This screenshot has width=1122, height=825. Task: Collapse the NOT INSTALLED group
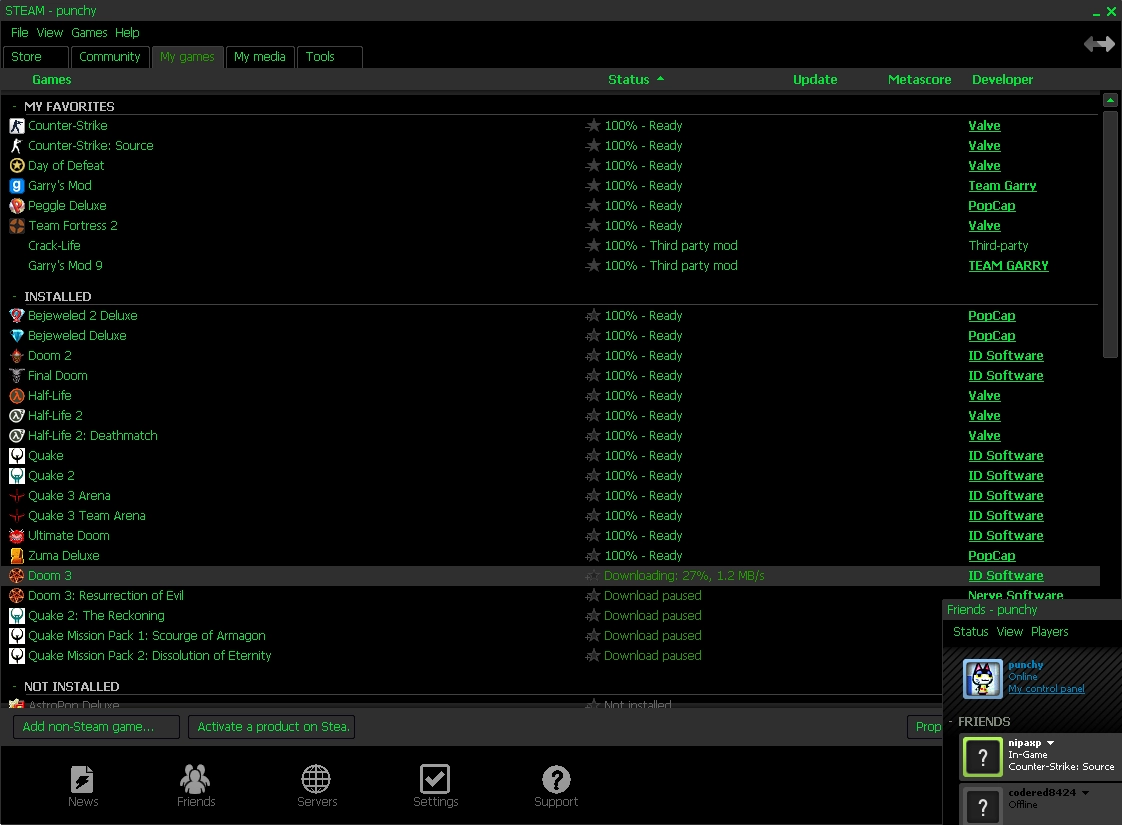[14, 686]
